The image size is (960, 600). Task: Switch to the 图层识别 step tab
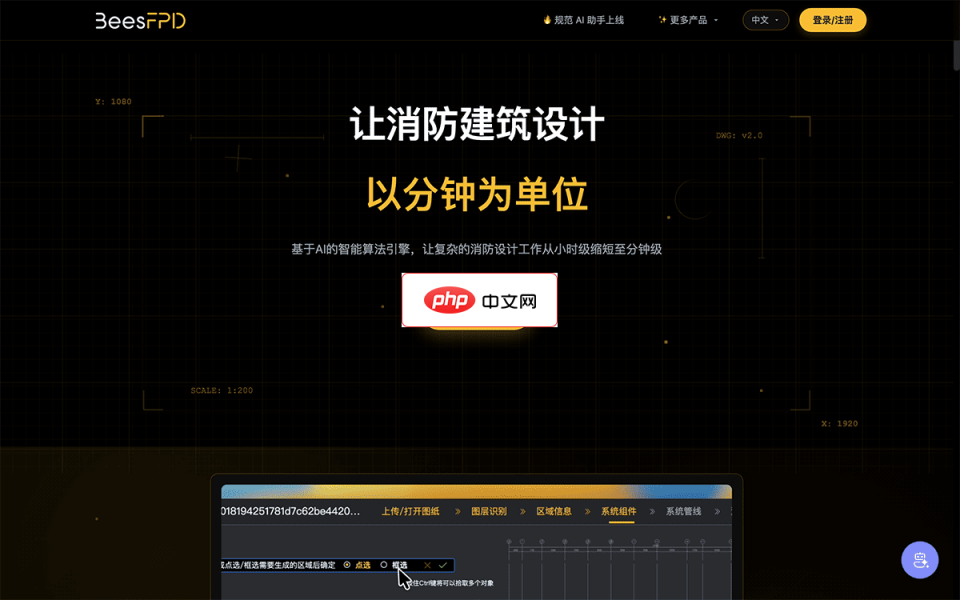(x=489, y=511)
